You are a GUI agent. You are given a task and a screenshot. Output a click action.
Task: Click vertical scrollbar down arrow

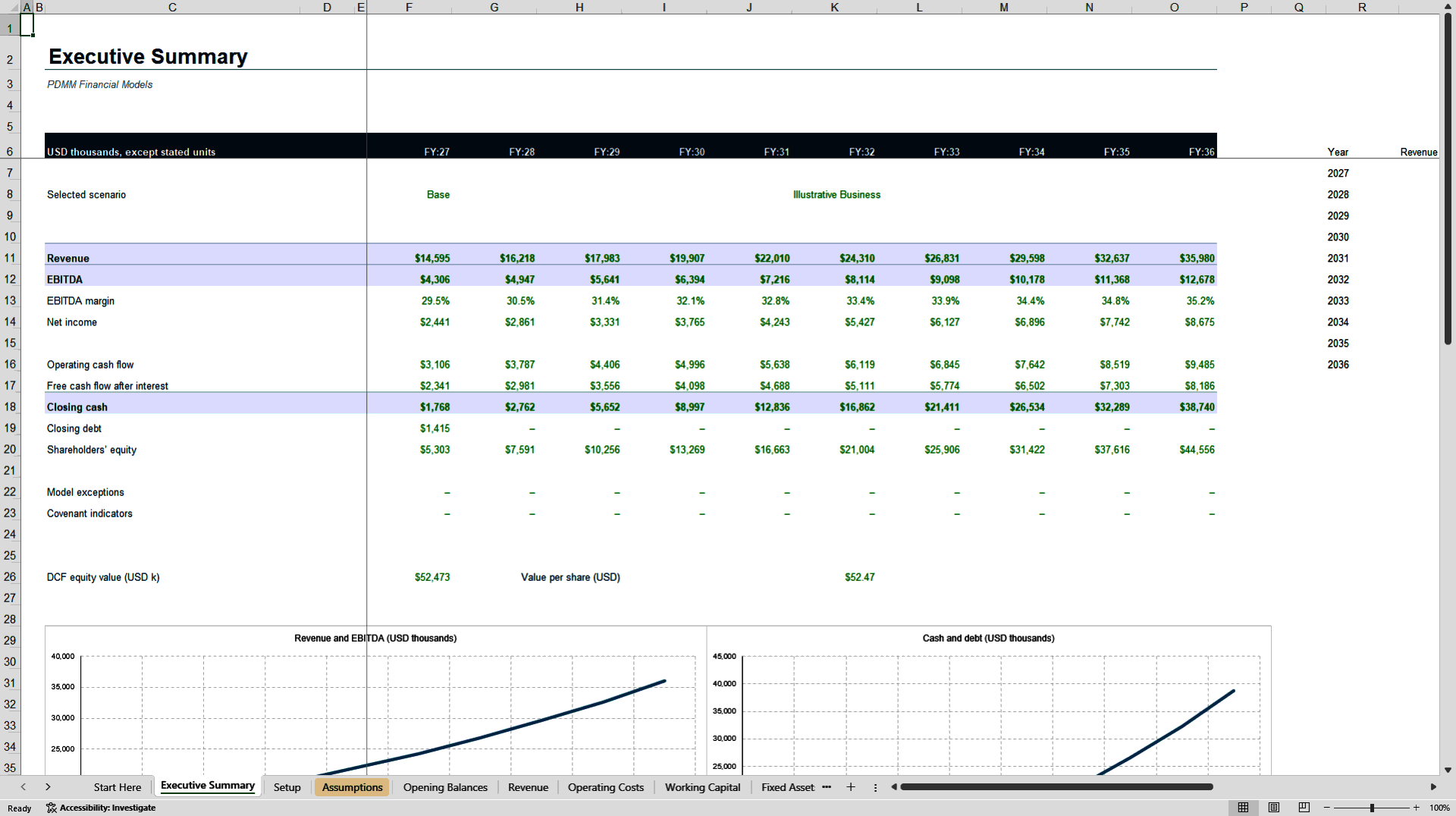tap(1448, 770)
